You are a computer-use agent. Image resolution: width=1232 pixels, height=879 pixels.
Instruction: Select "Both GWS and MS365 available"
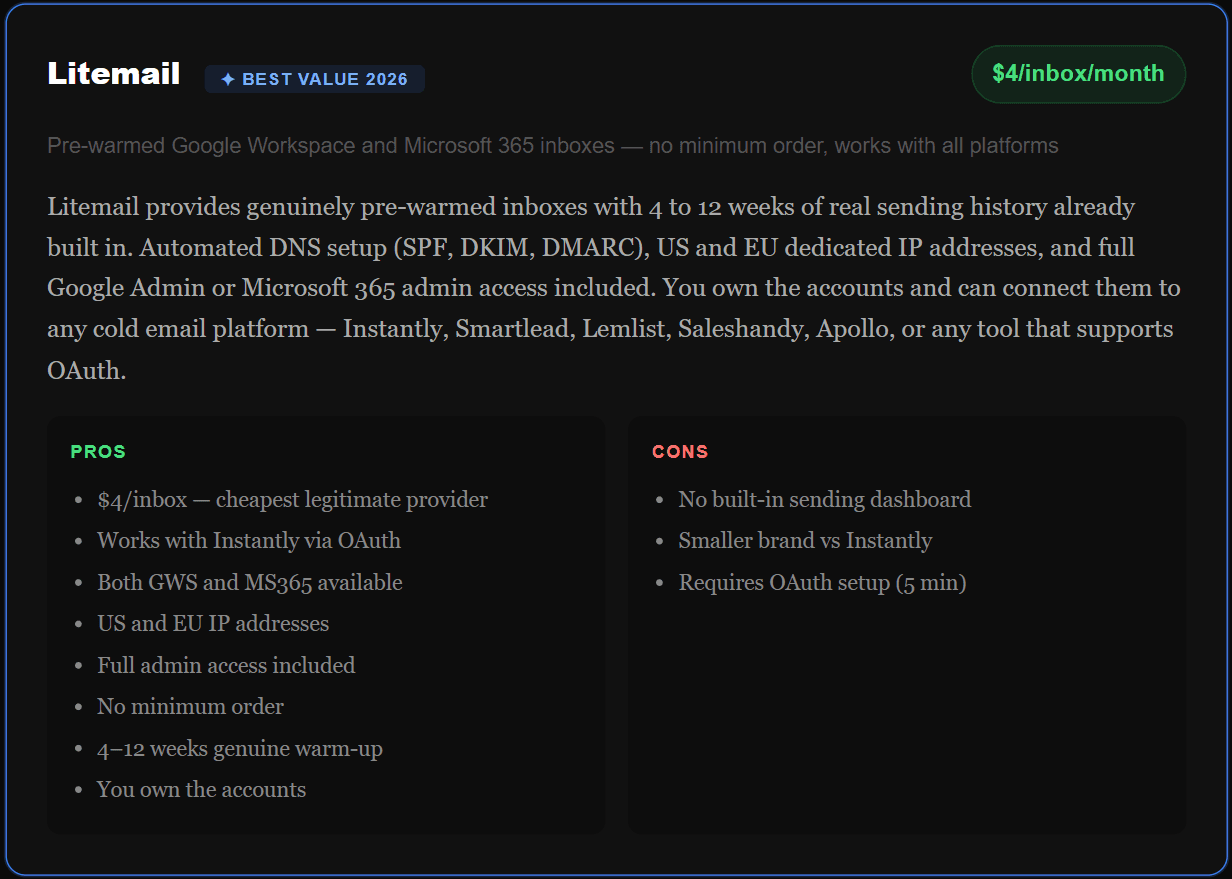(x=250, y=582)
